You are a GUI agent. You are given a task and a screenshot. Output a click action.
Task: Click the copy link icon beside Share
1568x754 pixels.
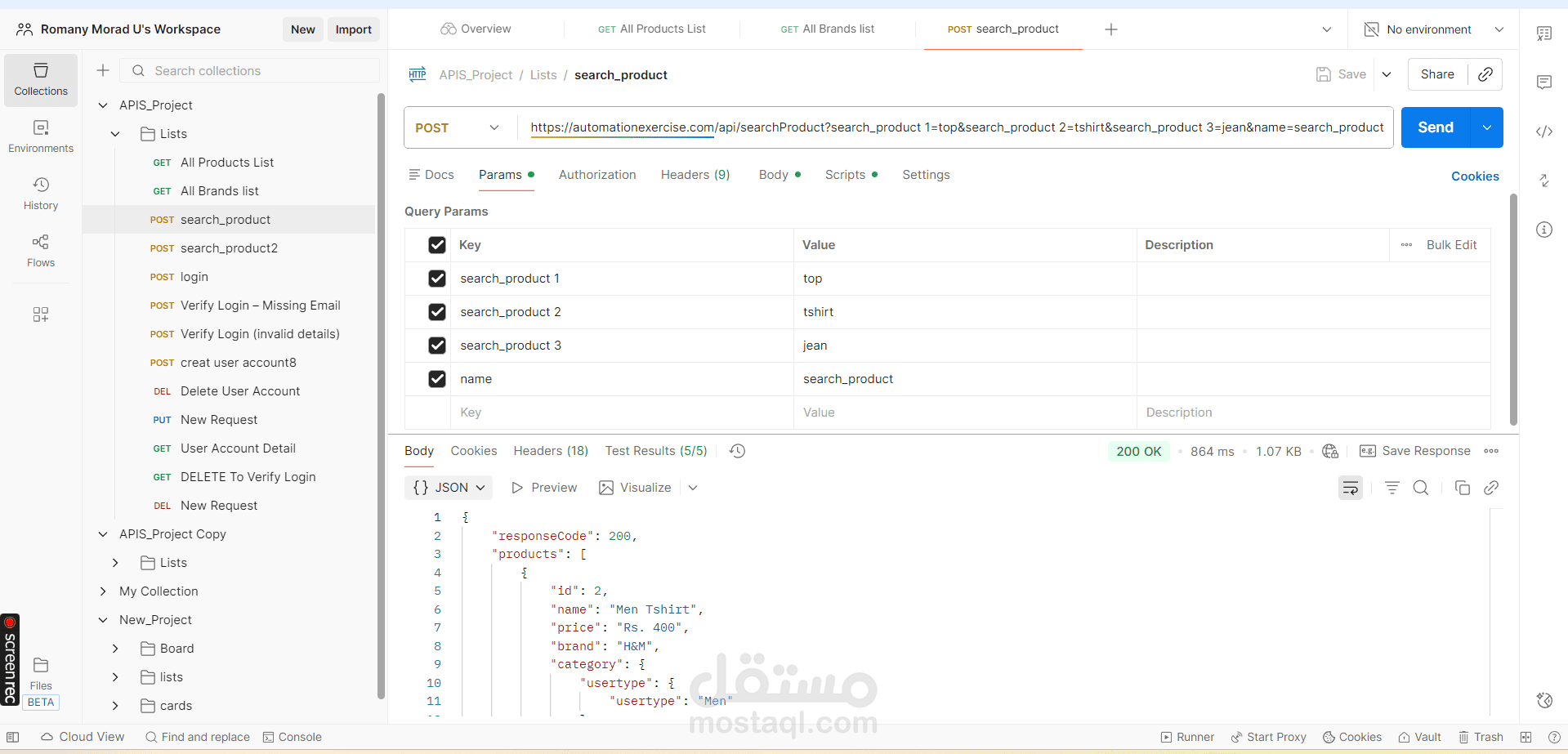click(1485, 74)
